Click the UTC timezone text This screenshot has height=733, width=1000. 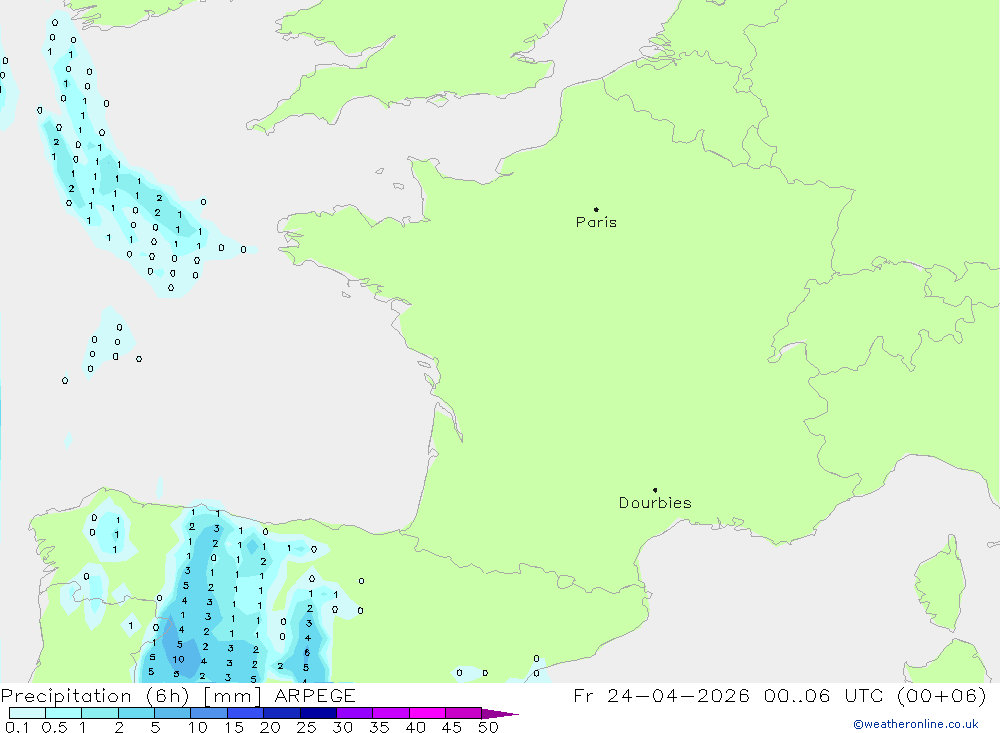pyautogui.click(x=864, y=695)
